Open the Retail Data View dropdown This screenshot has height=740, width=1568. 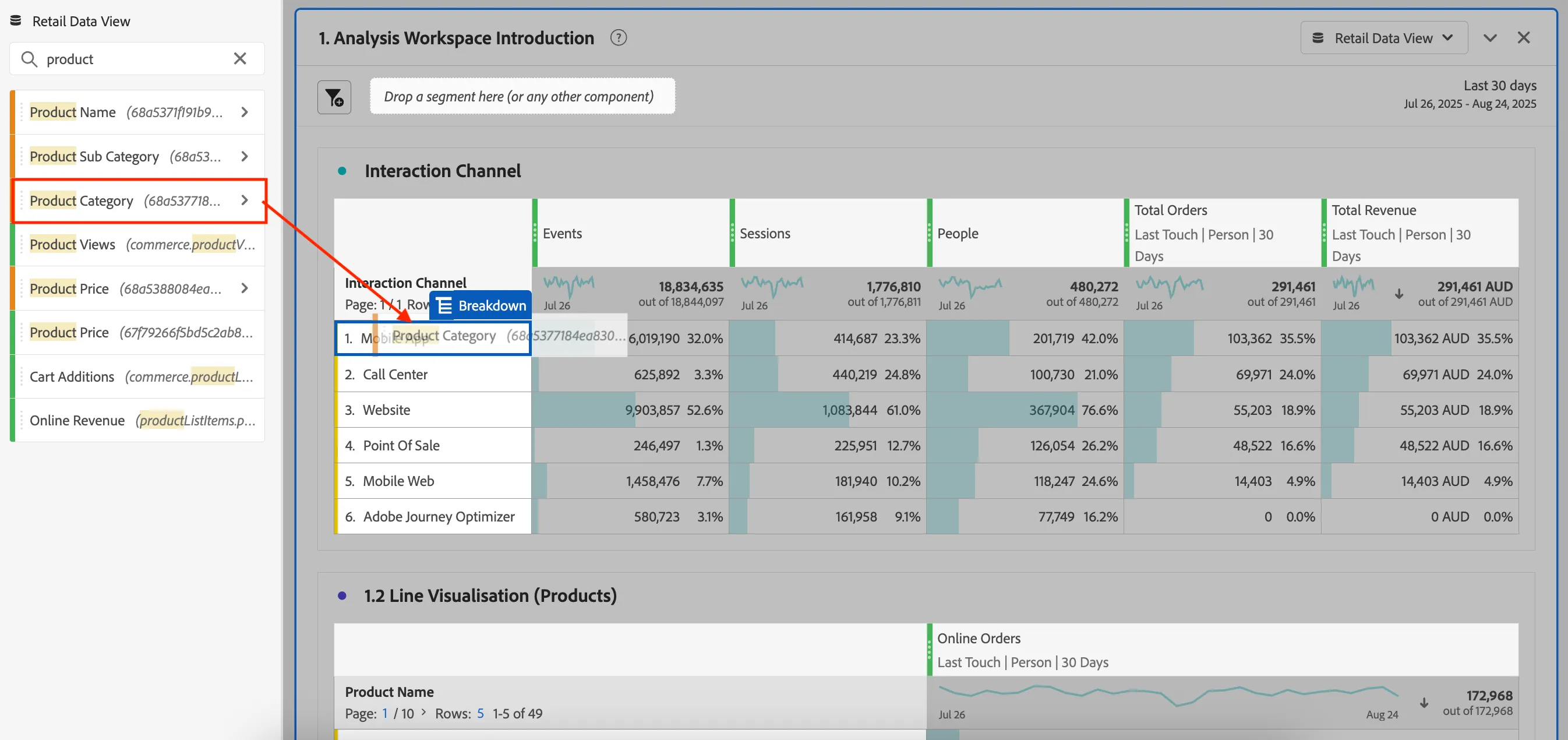point(1383,38)
